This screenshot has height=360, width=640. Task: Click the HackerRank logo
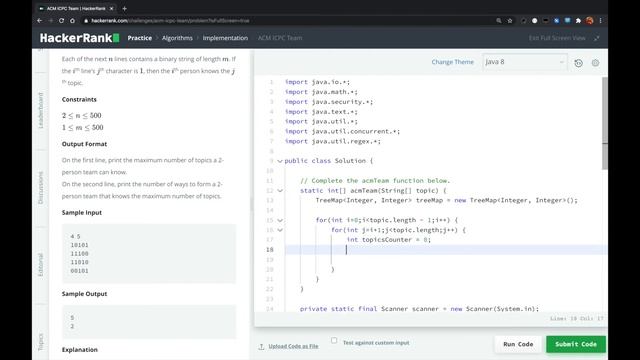[x=80, y=38]
